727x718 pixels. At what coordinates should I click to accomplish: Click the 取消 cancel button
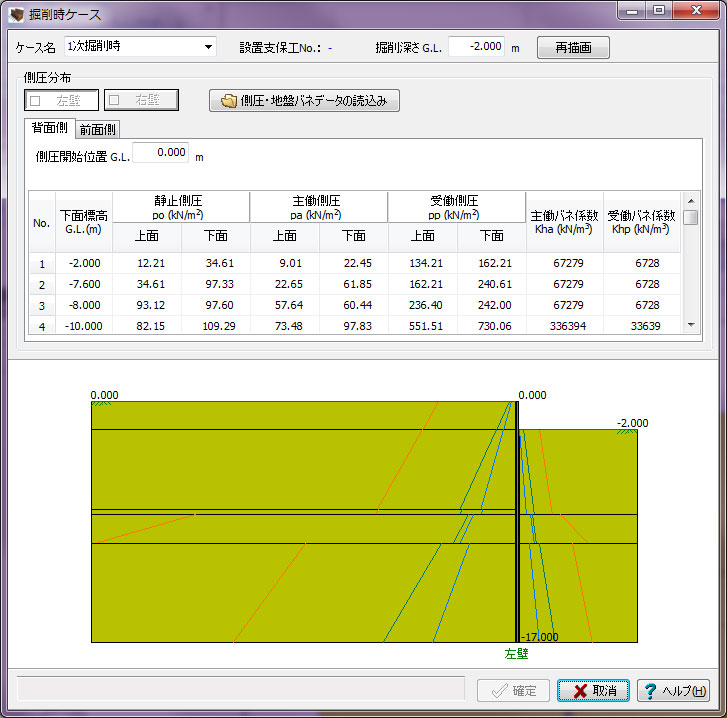coord(593,691)
